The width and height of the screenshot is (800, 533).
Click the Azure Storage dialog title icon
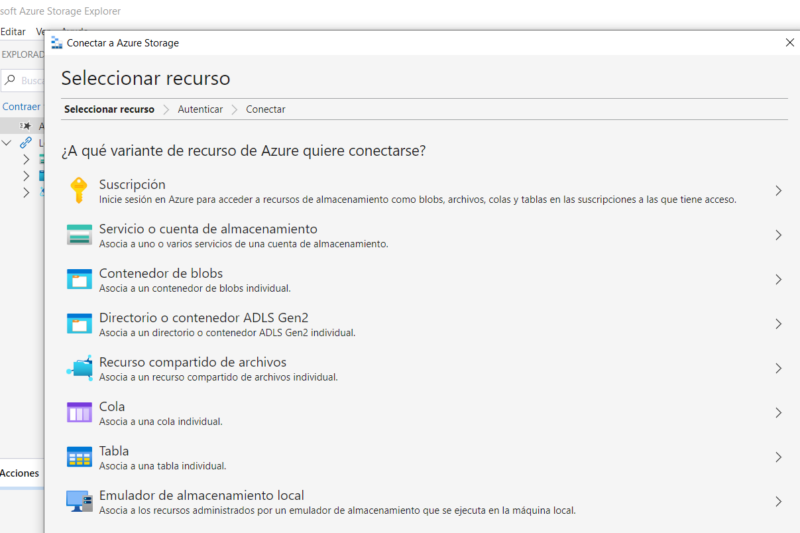tap(57, 43)
